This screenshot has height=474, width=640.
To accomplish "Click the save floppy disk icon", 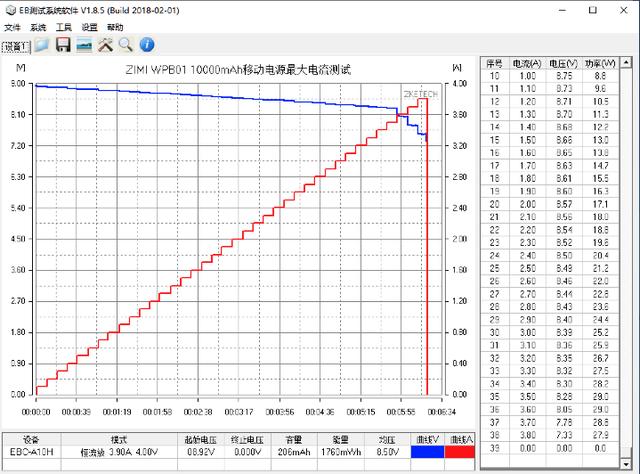I will (x=63, y=45).
